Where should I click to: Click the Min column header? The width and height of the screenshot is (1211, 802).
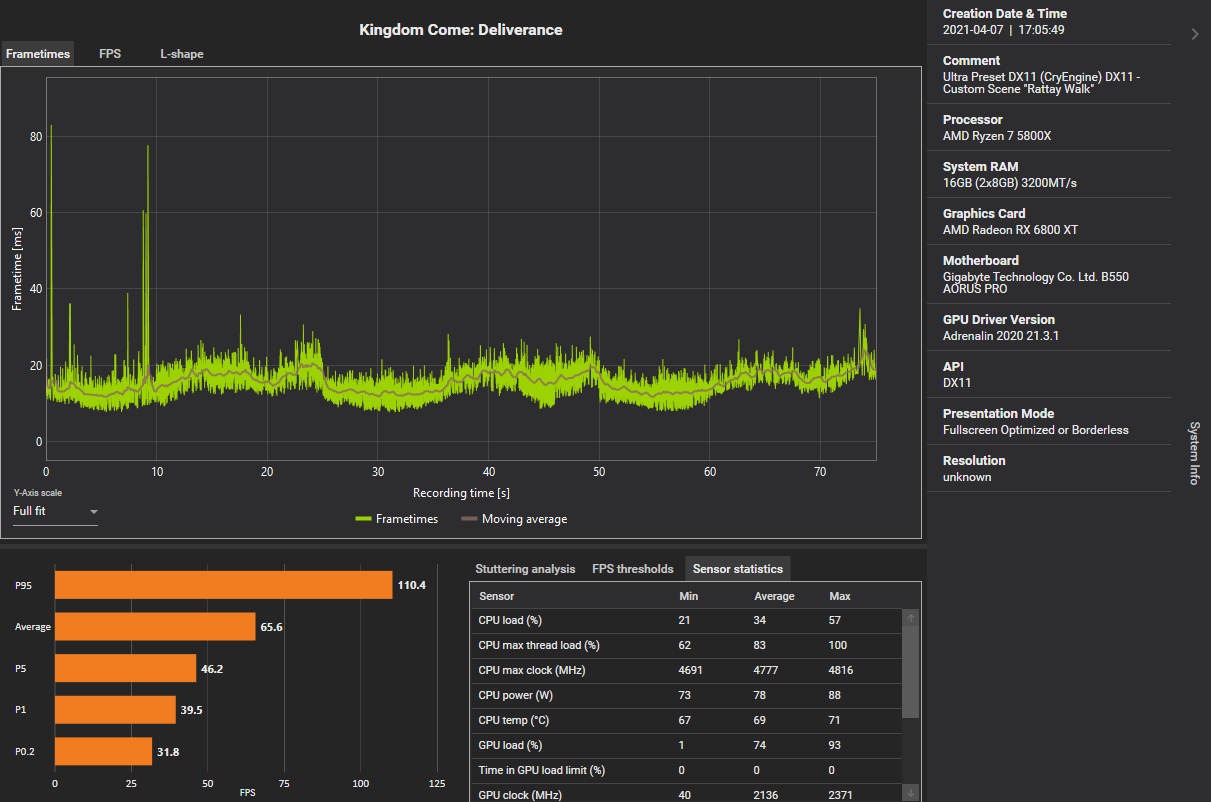688,596
